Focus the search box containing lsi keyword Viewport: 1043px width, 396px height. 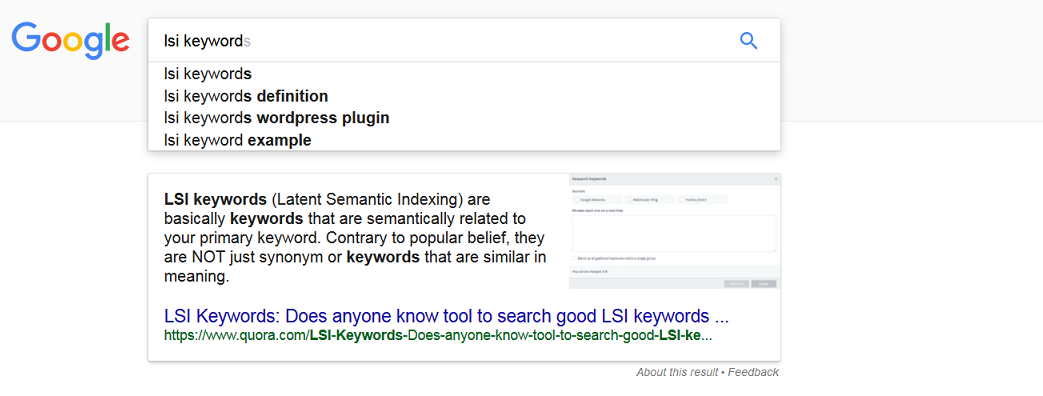pyautogui.click(x=464, y=41)
